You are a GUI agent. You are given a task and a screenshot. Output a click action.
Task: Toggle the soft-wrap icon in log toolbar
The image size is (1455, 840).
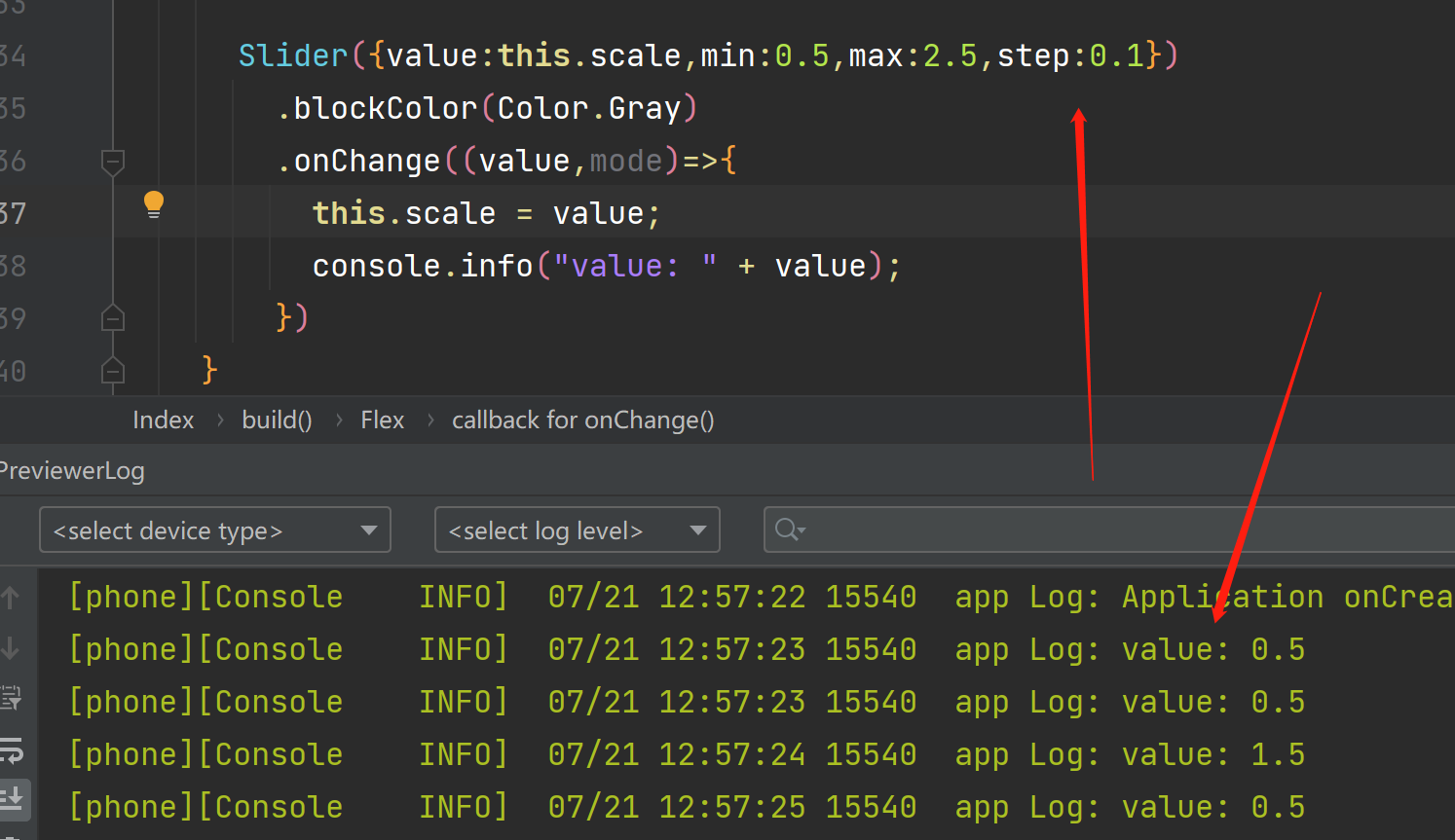click(x=11, y=750)
